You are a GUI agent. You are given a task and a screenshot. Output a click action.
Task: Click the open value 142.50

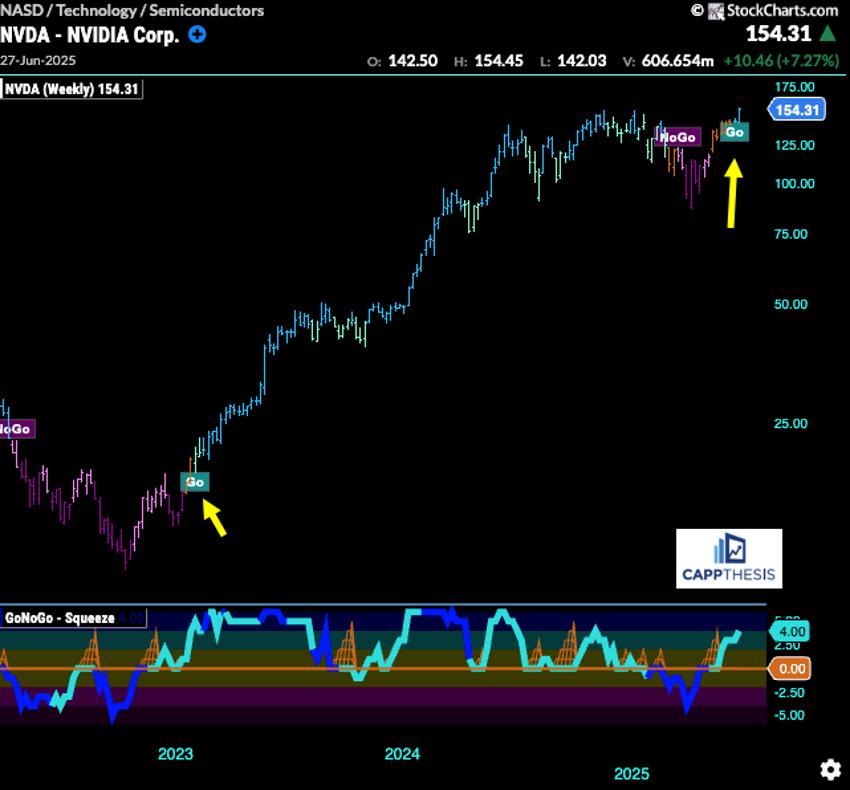(413, 60)
